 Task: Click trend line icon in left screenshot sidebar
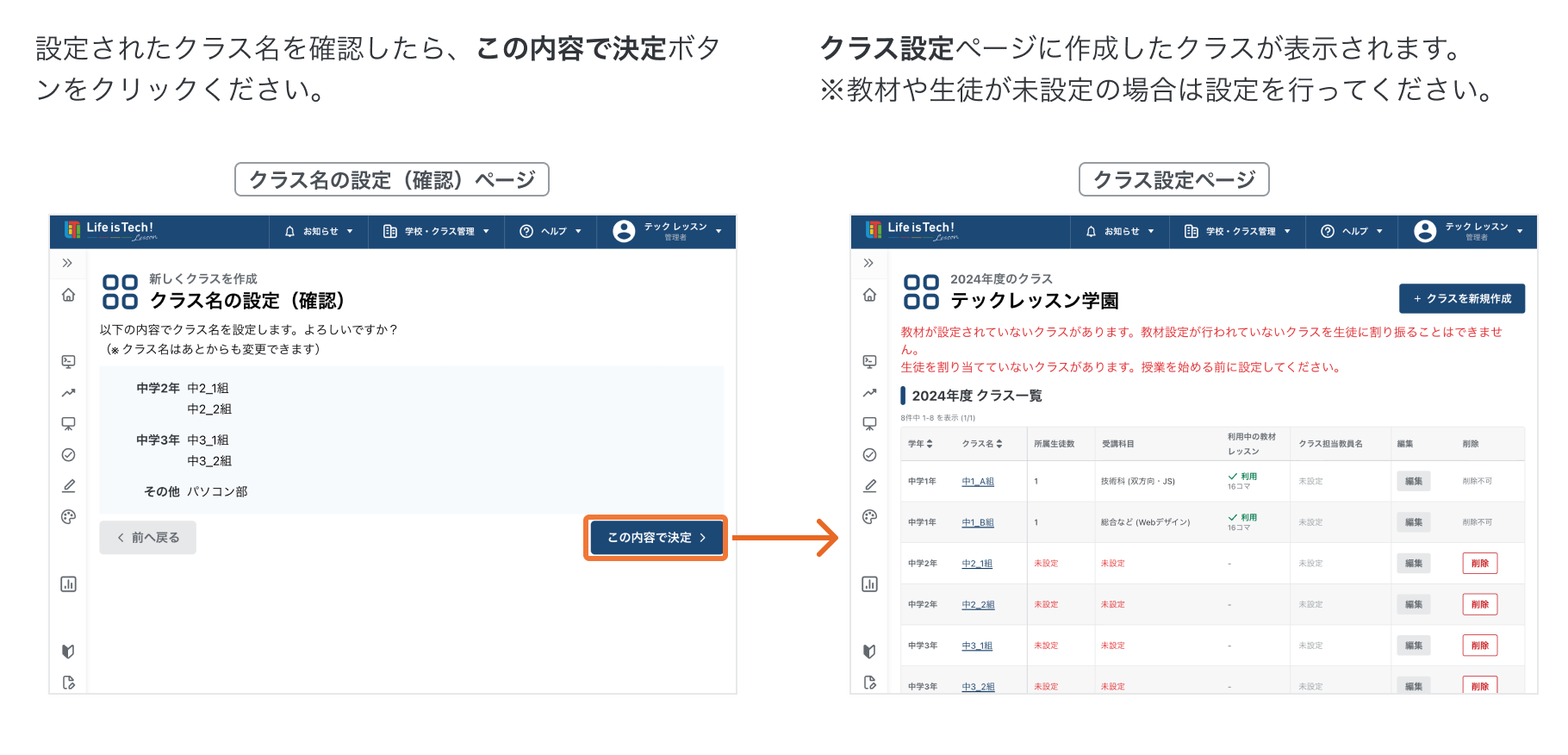[x=68, y=393]
